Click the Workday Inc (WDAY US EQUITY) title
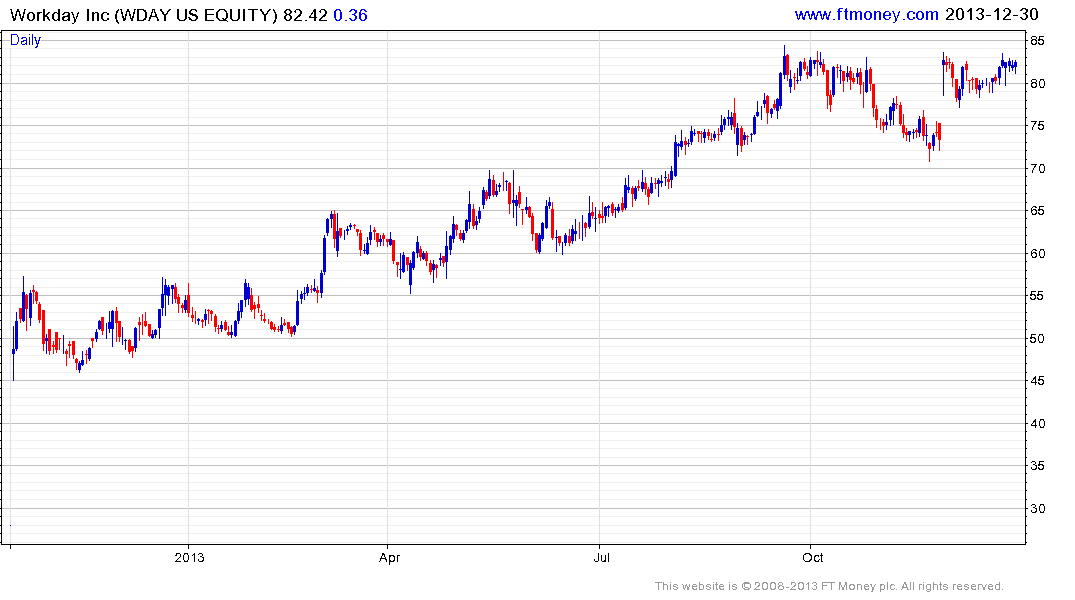 (x=144, y=15)
